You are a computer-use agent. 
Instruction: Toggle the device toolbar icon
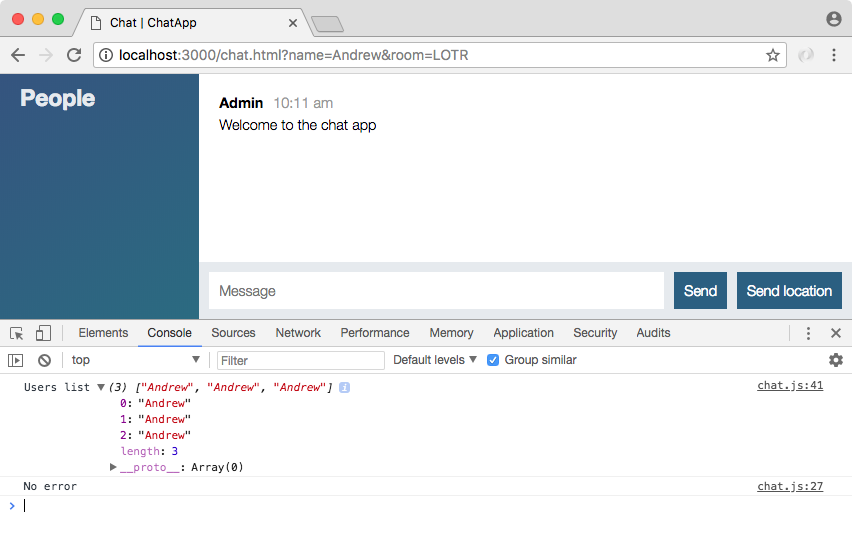point(43,333)
